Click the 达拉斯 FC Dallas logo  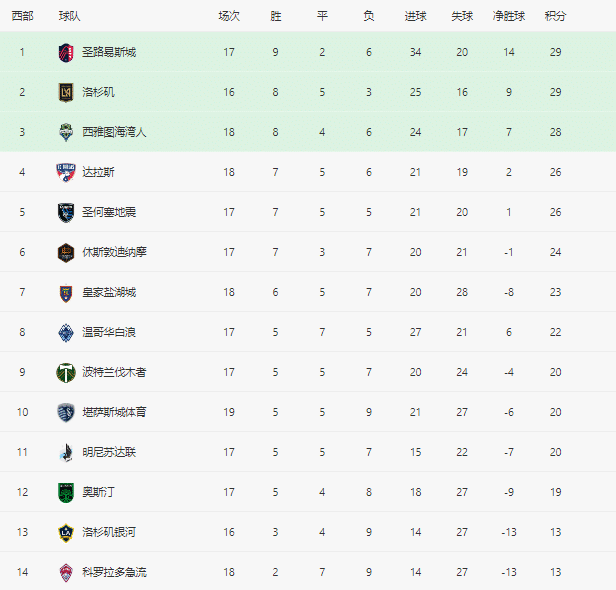coord(66,172)
